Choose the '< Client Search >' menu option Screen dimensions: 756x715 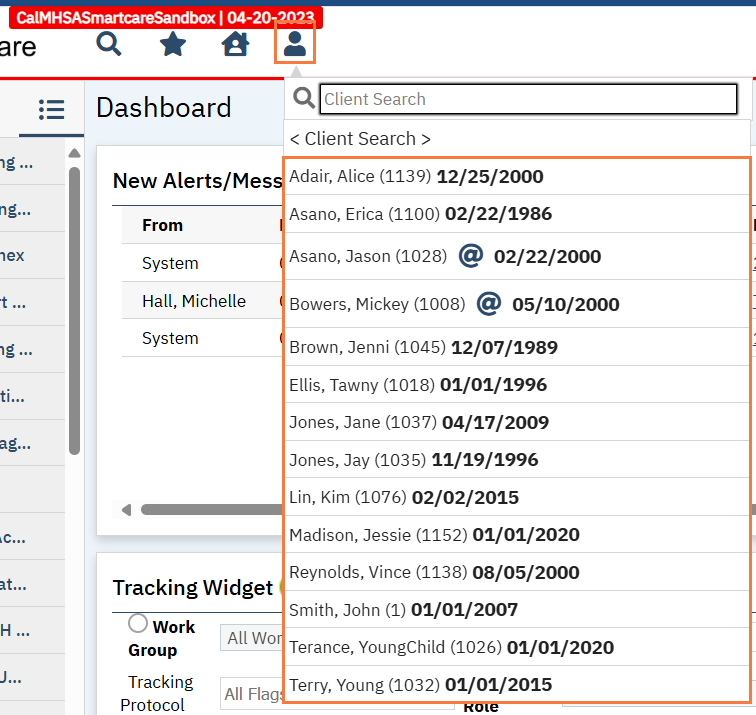(x=360, y=139)
